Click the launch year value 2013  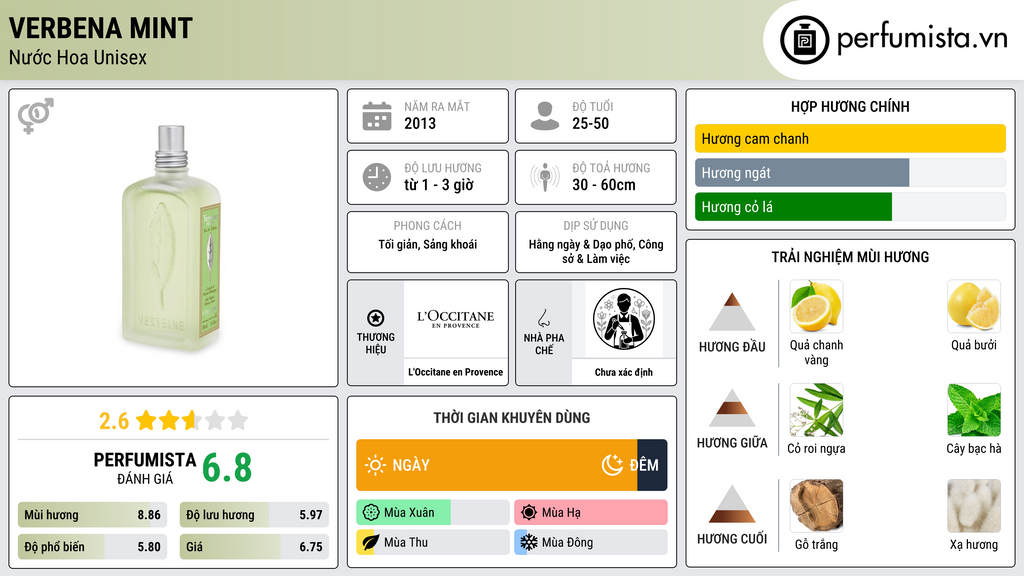pyautogui.click(x=420, y=123)
